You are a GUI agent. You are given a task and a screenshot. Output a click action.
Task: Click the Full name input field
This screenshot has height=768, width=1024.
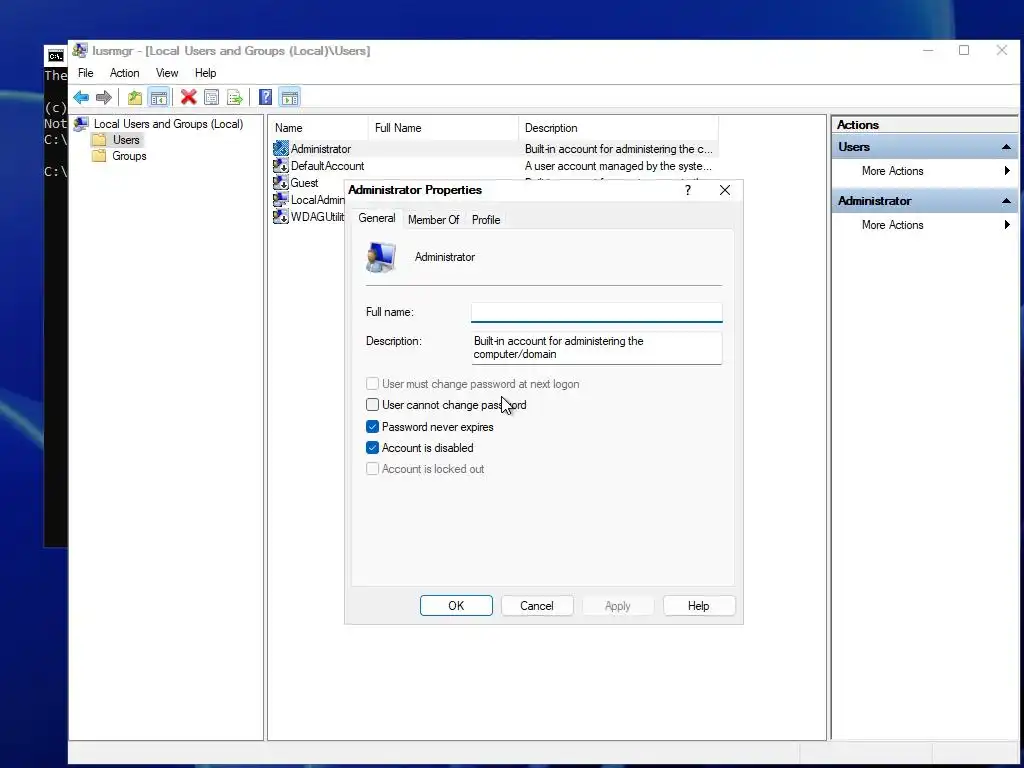pos(596,312)
